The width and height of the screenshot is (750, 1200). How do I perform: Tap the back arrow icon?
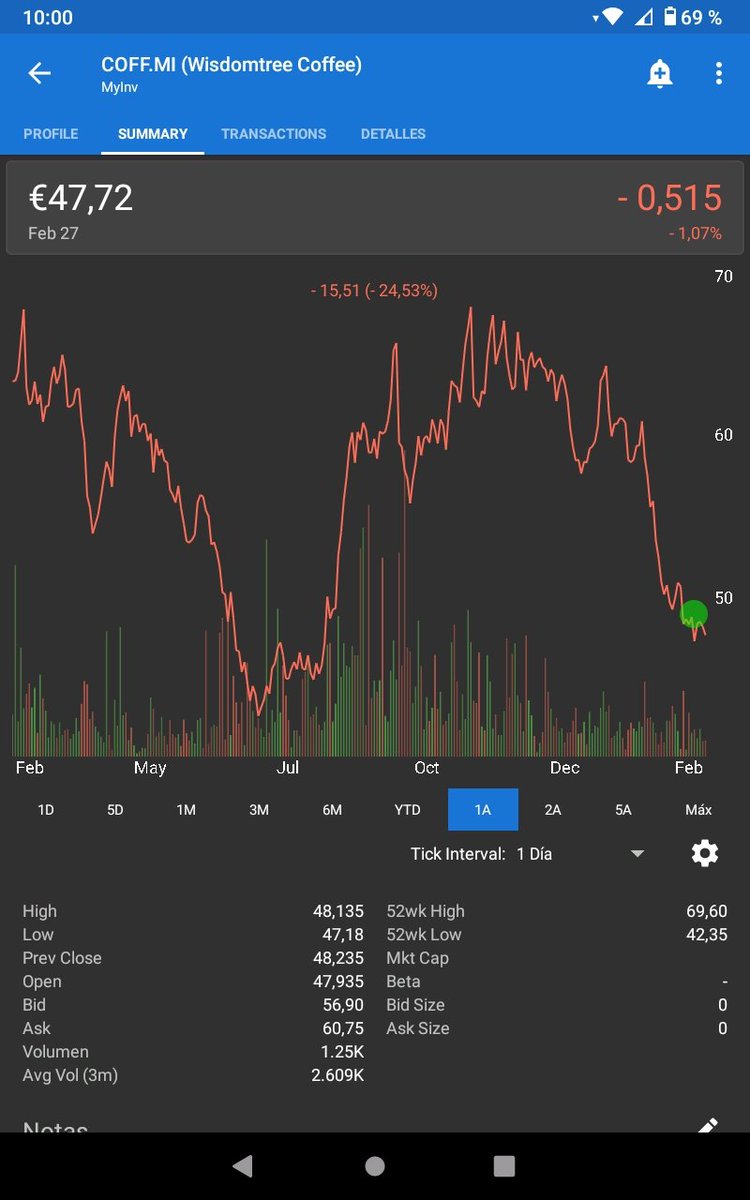click(x=39, y=73)
